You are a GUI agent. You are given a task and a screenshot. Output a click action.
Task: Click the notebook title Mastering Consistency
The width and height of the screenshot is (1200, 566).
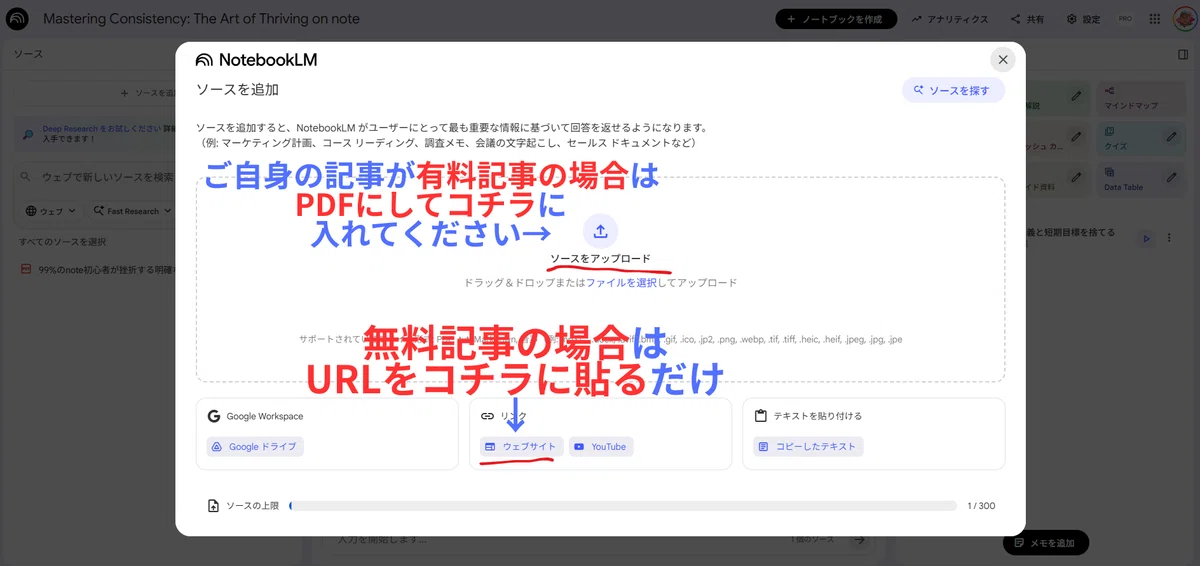[201, 19]
